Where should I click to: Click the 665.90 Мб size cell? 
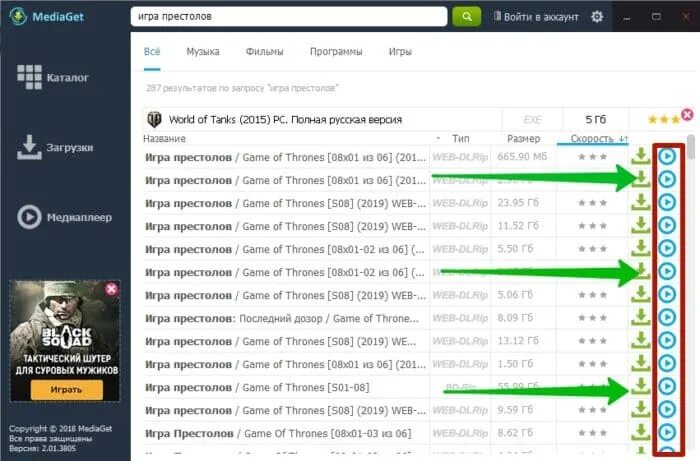pyautogui.click(x=522, y=157)
